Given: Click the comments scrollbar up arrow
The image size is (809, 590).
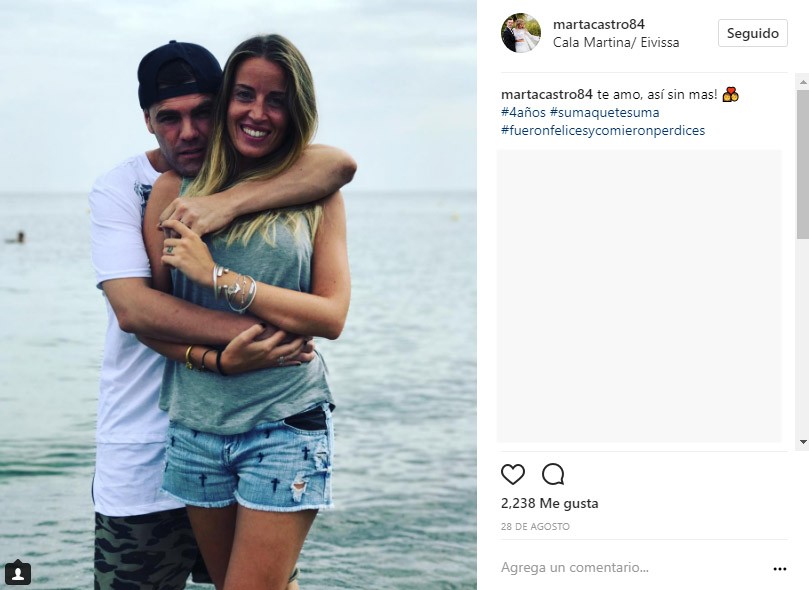Looking at the screenshot, I should [x=803, y=82].
